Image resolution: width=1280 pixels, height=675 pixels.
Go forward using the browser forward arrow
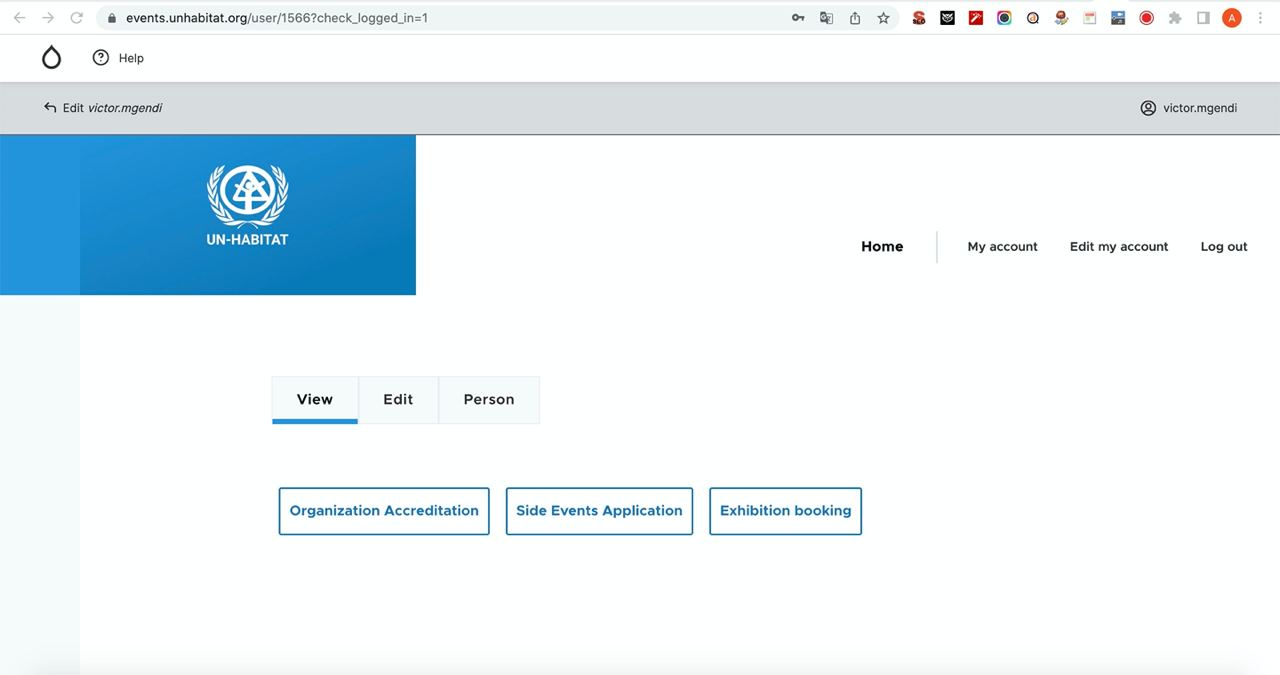tap(48, 18)
